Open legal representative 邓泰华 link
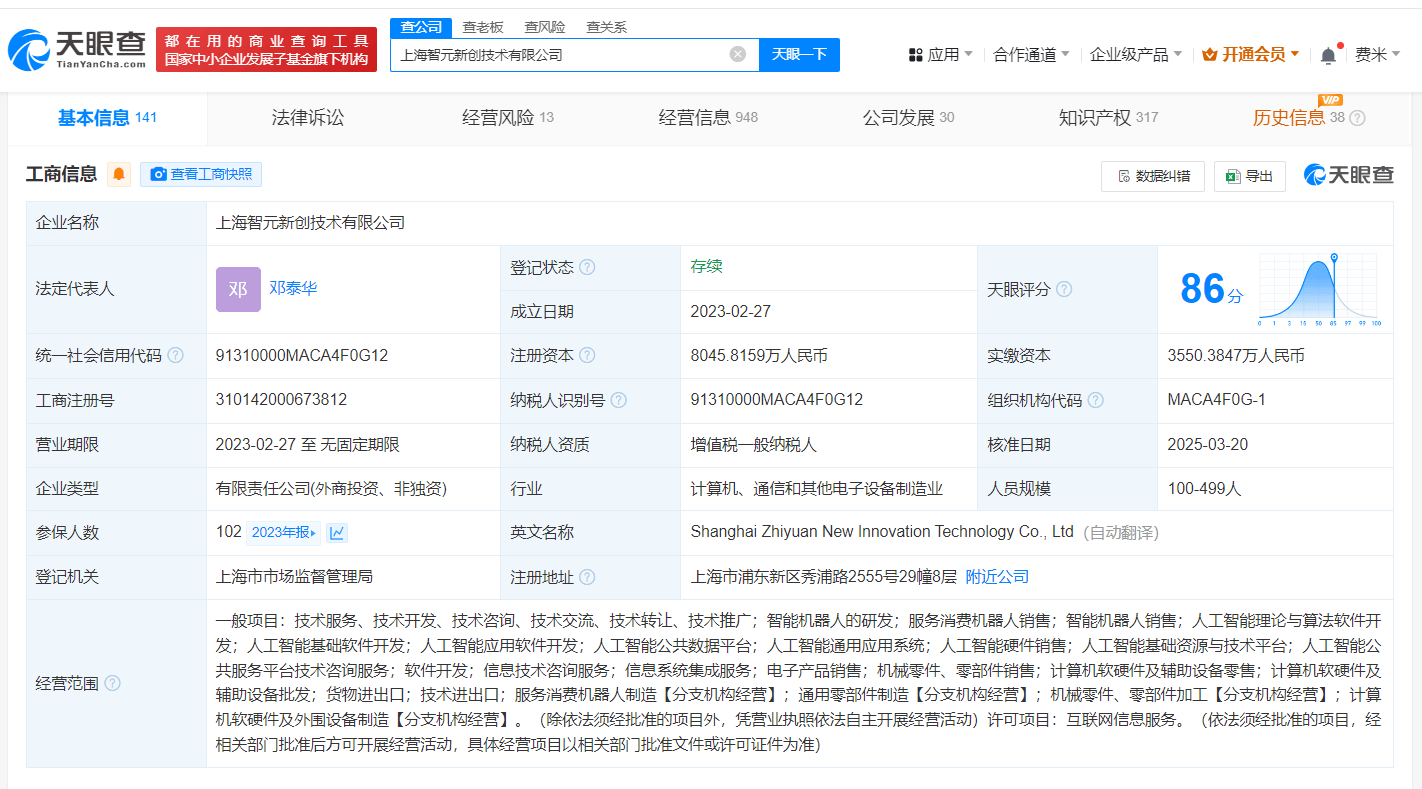Viewport: 1422px width, 789px height. pyautogui.click(x=293, y=288)
